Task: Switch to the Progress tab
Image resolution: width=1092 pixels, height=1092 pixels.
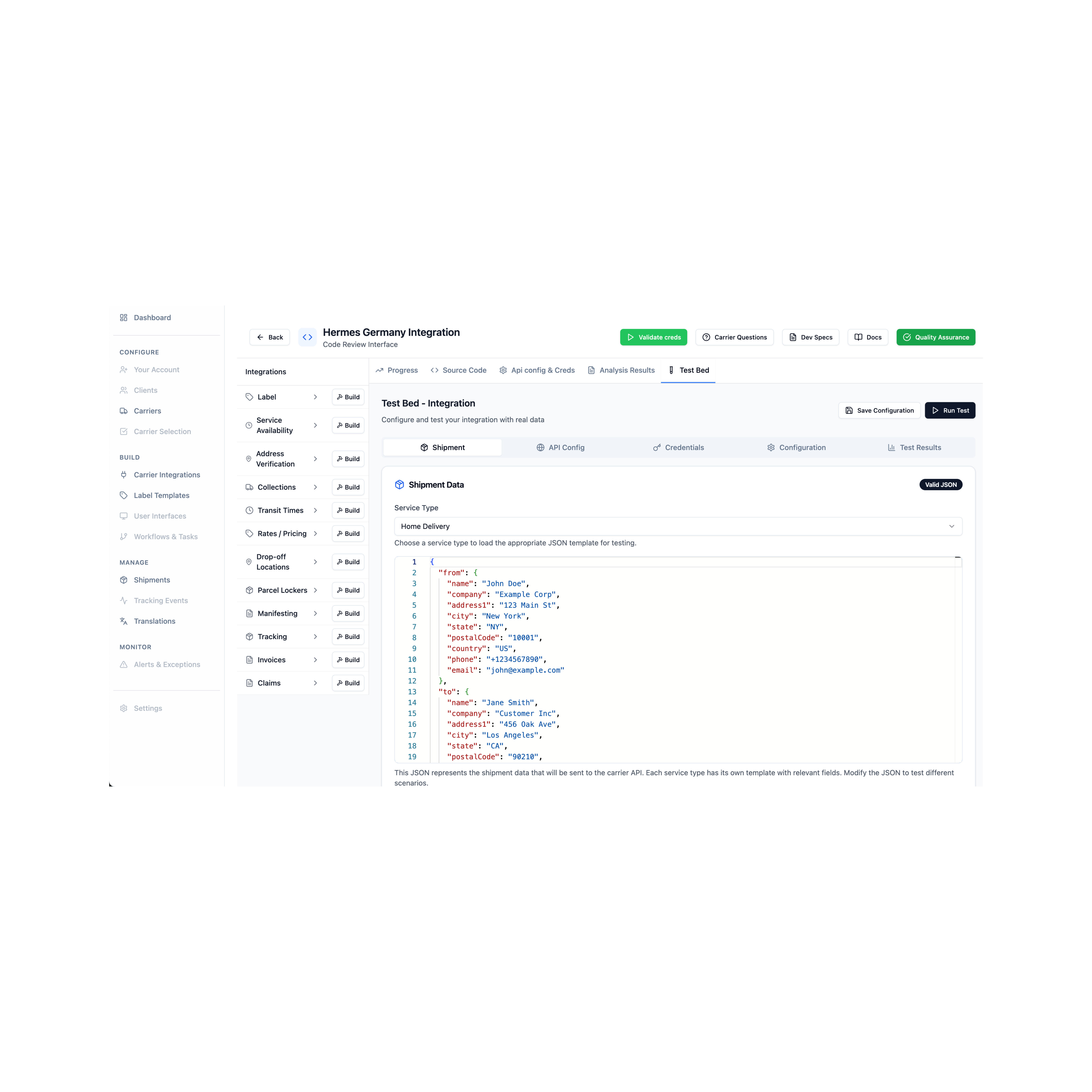Action: pyautogui.click(x=397, y=370)
